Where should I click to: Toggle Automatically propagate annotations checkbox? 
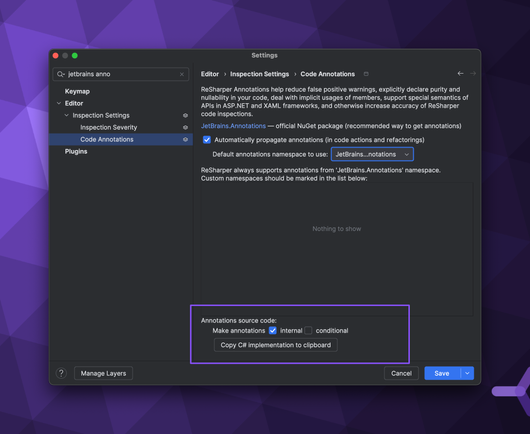click(207, 140)
